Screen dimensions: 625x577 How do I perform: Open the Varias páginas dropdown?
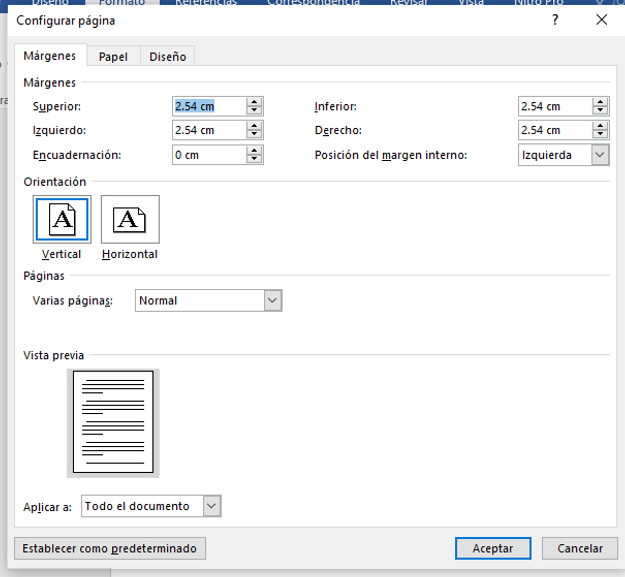click(272, 300)
